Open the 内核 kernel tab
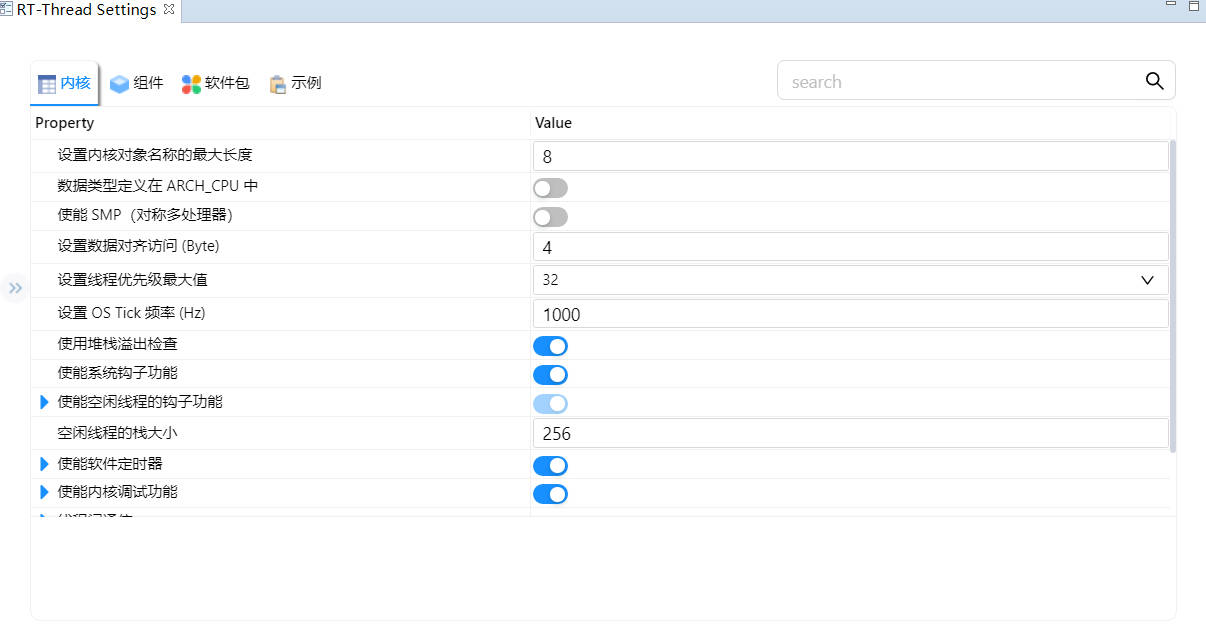1206x632 pixels. pos(64,83)
